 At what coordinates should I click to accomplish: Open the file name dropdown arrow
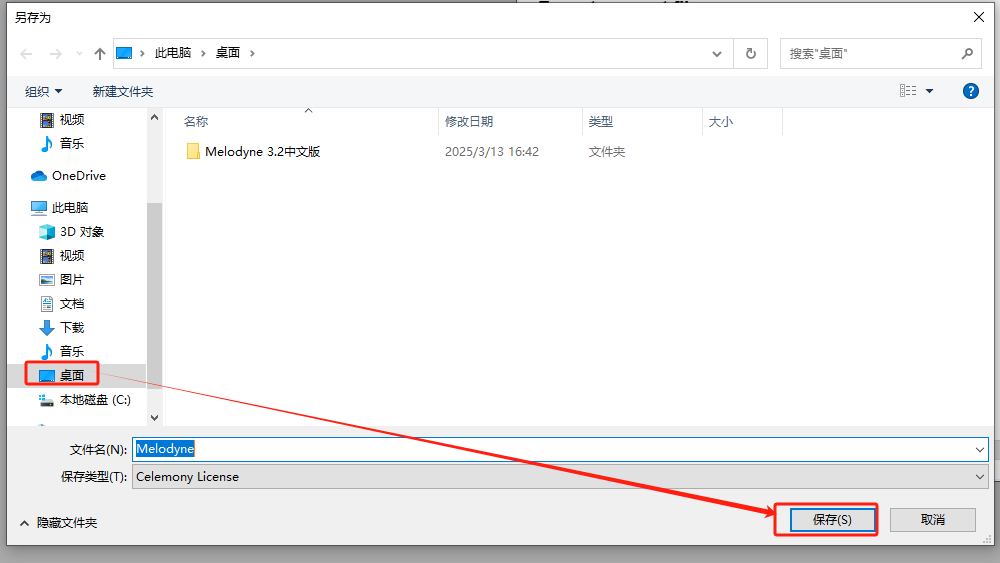(980, 450)
